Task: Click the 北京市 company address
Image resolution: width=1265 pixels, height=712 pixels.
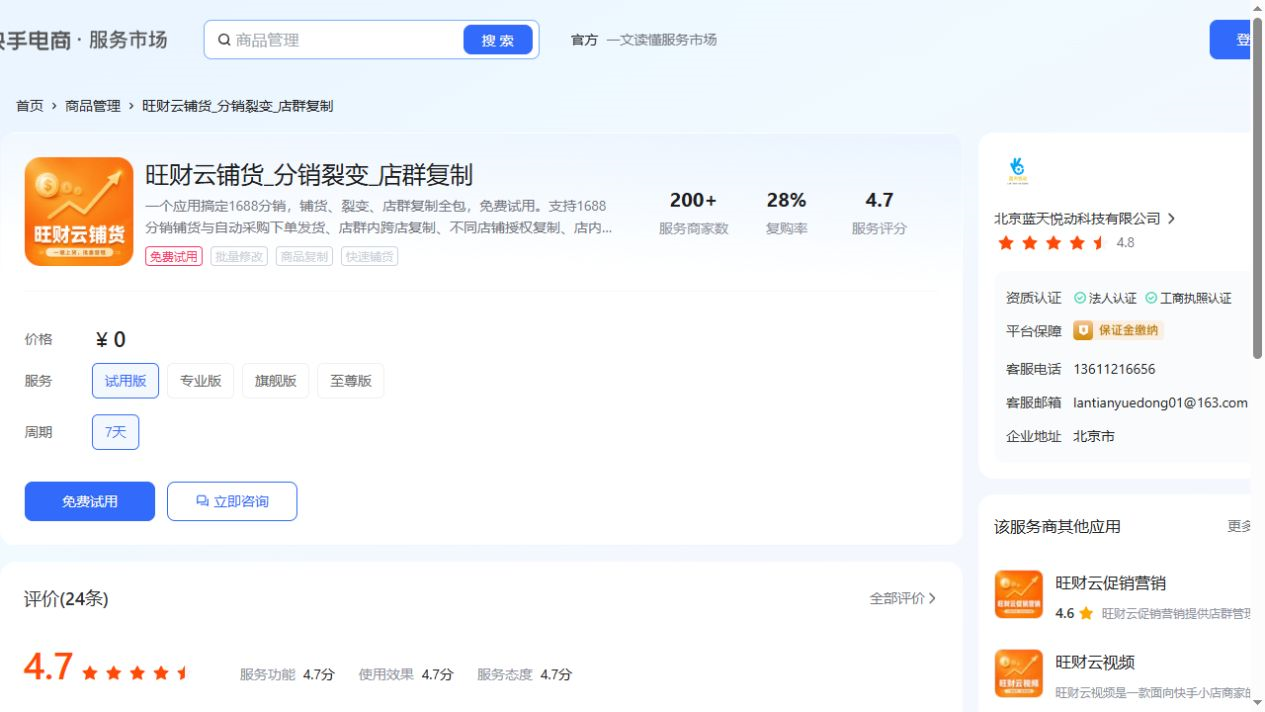Action: (1094, 436)
